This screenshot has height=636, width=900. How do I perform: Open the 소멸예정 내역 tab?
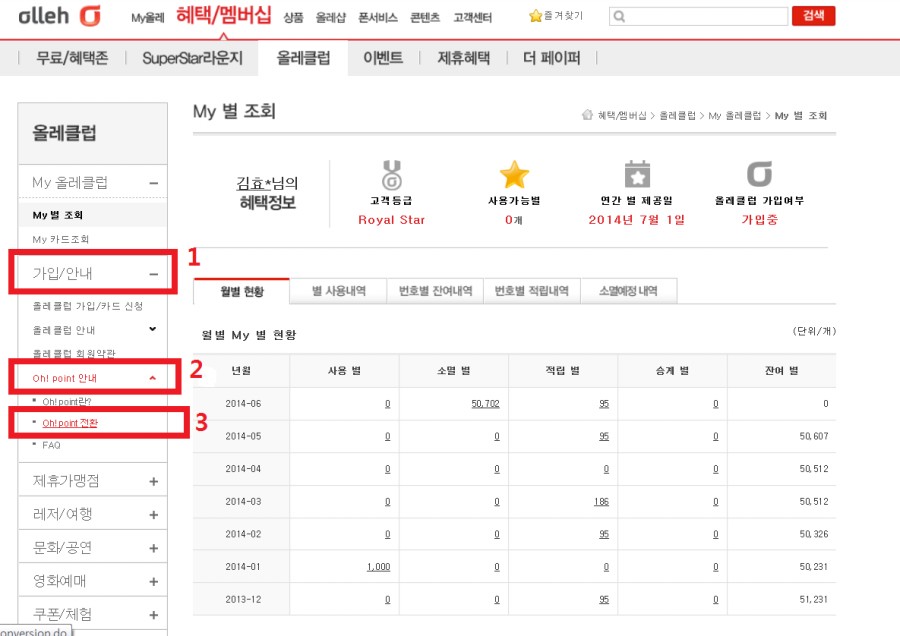click(628, 291)
